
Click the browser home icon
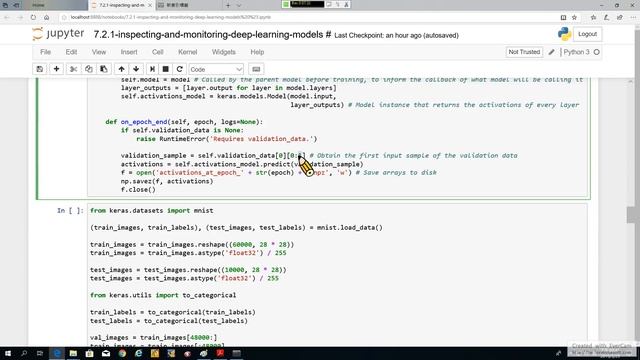[47, 17]
